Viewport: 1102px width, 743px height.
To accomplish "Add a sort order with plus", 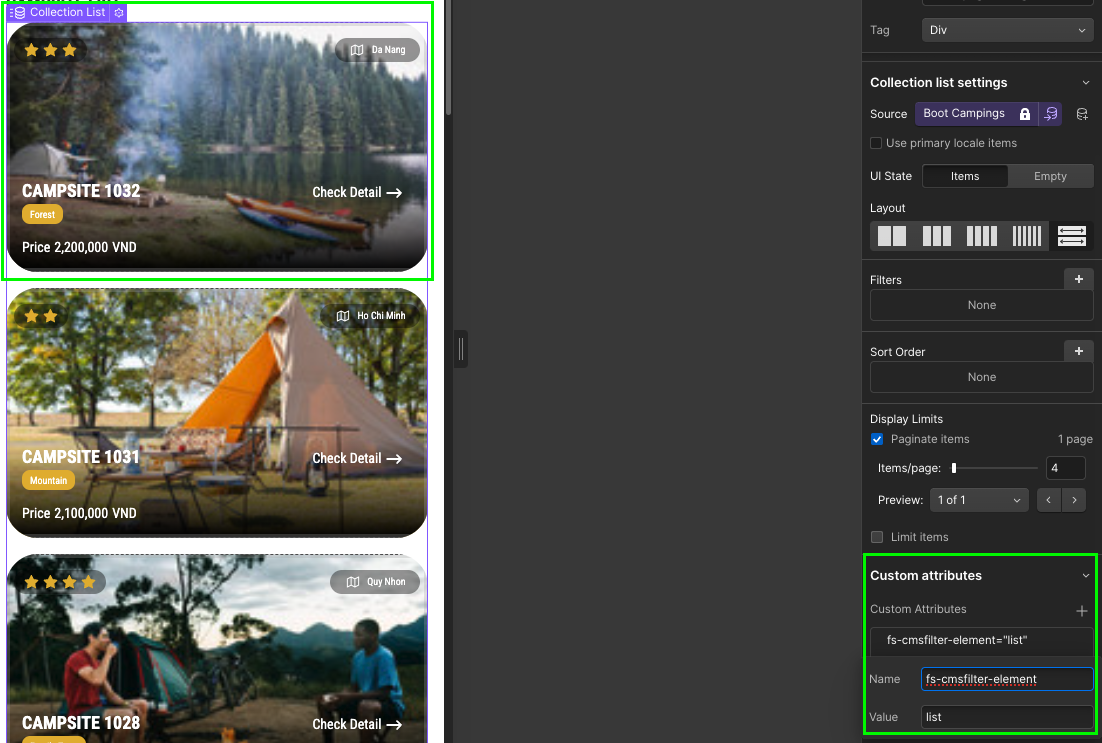I will coord(1079,351).
